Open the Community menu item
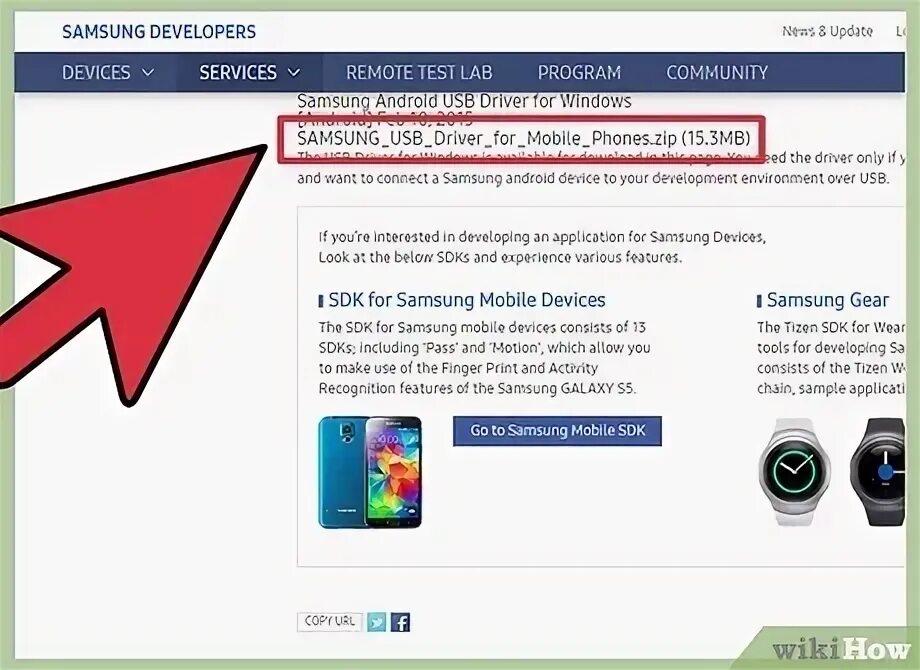The height and width of the screenshot is (670, 920). [x=717, y=73]
